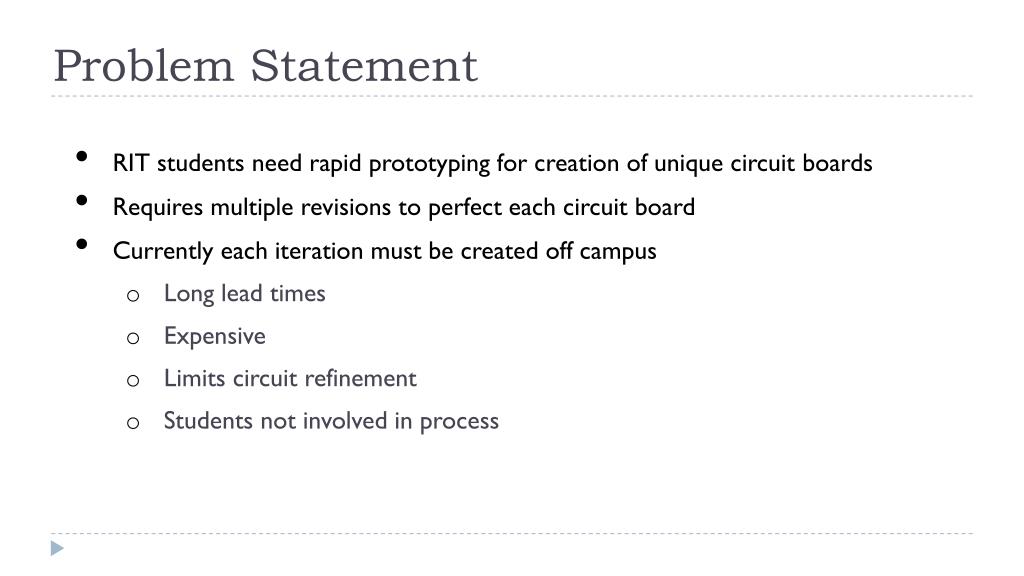Click the bullet before Requires multiple revisions
Screen dimensions: 1024x576
[x=82, y=200]
